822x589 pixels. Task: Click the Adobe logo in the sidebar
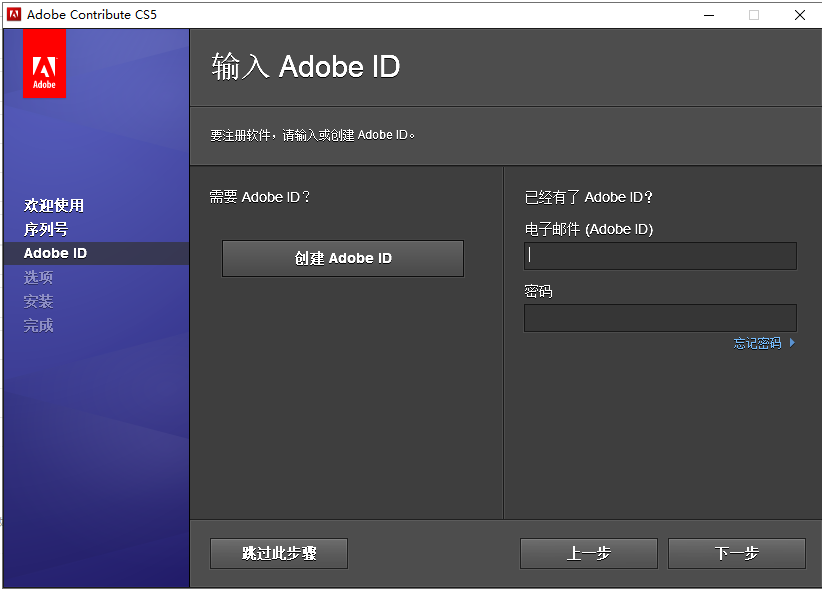pyautogui.click(x=44, y=63)
